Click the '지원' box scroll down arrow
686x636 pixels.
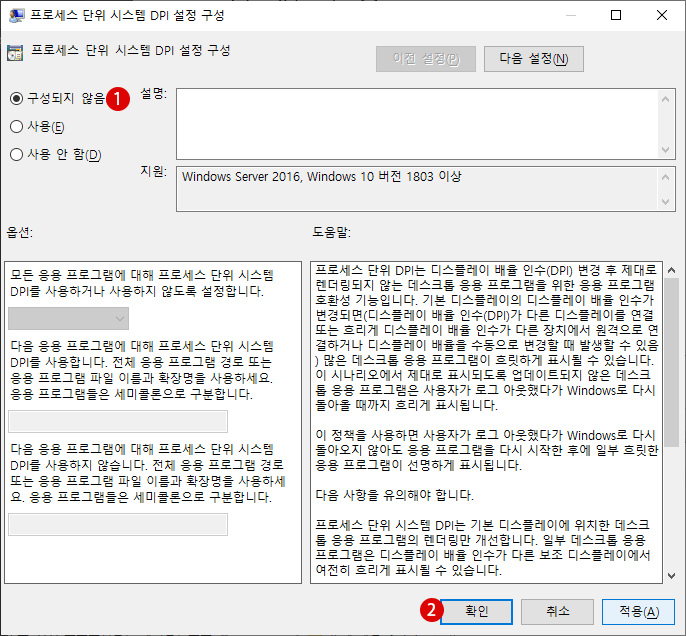point(665,202)
